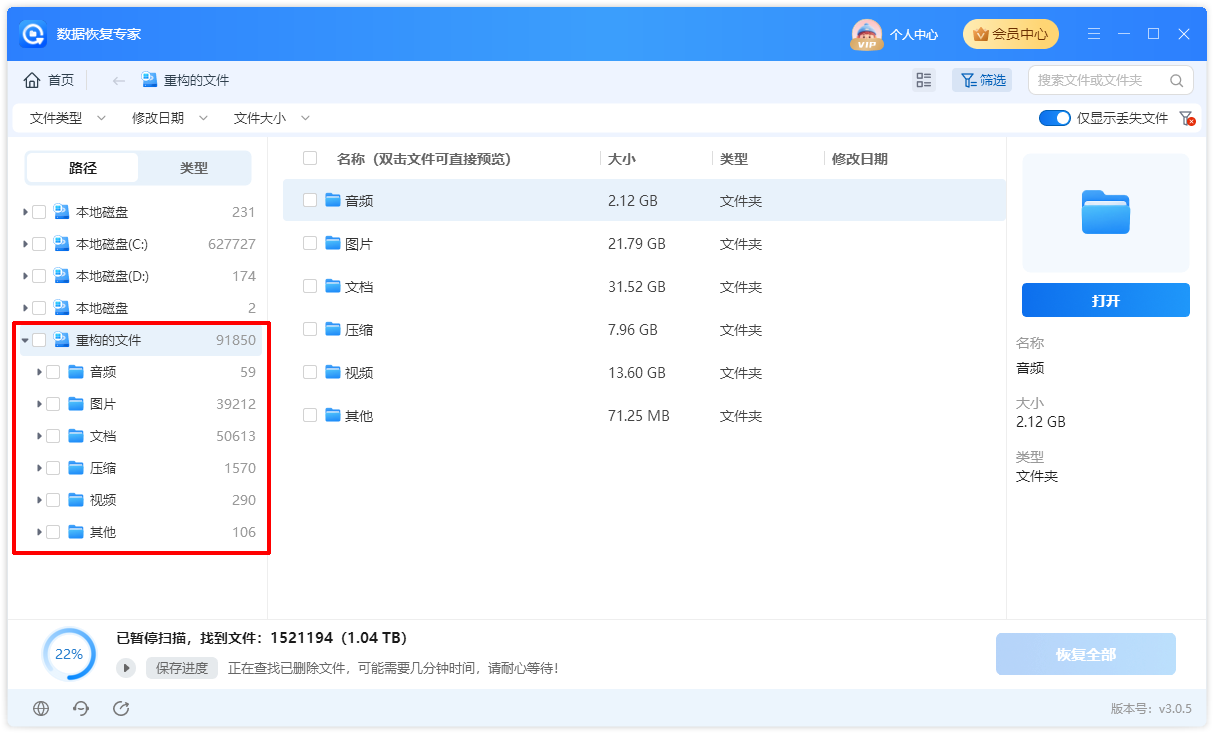This screenshot has height=734, width=1214.
Task: Click the 恢复全部 button
Action: [x=1086, y=654]
